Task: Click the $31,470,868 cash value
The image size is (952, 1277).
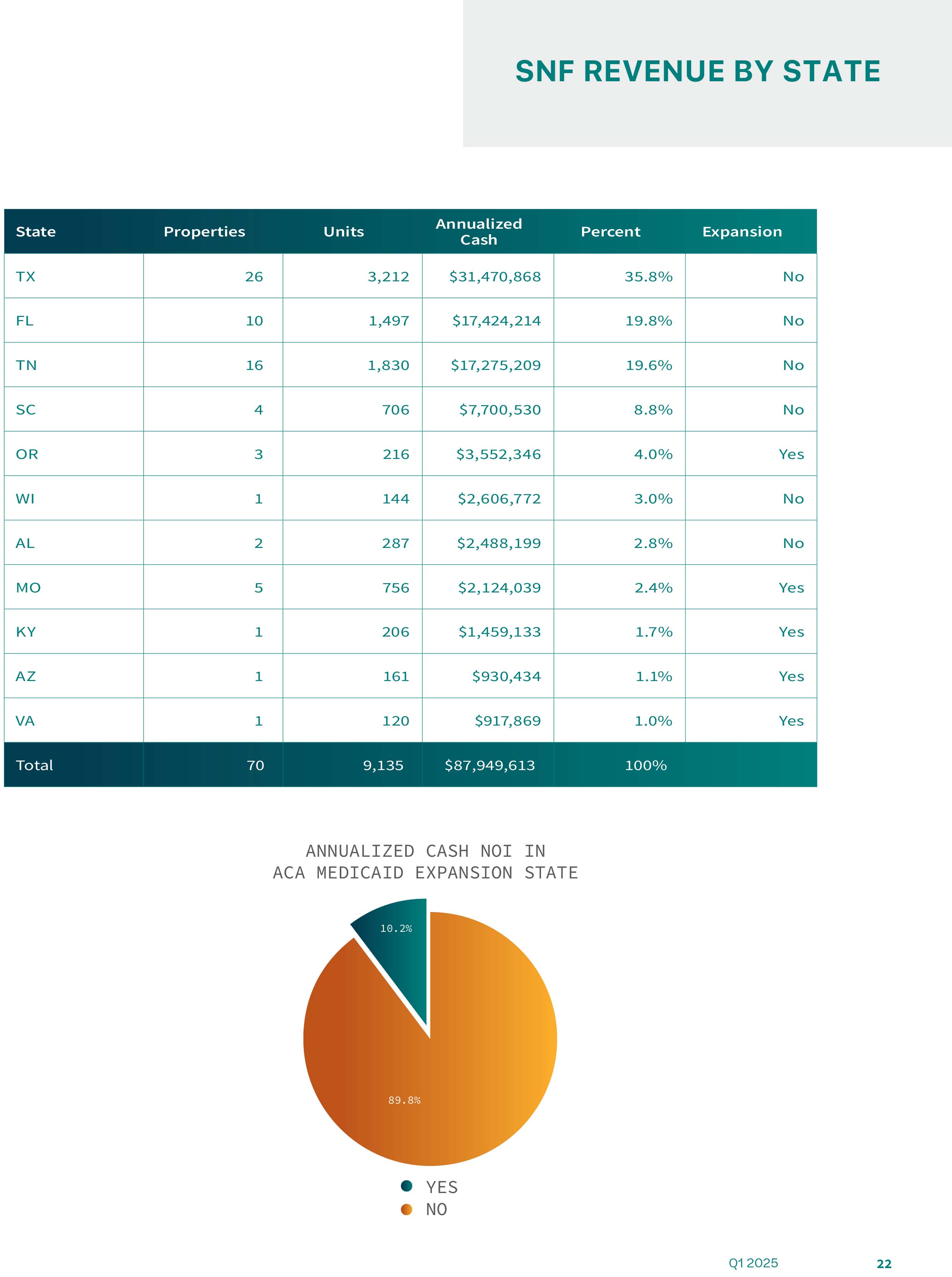Action: pyautogui.click(x=495, y=277)
